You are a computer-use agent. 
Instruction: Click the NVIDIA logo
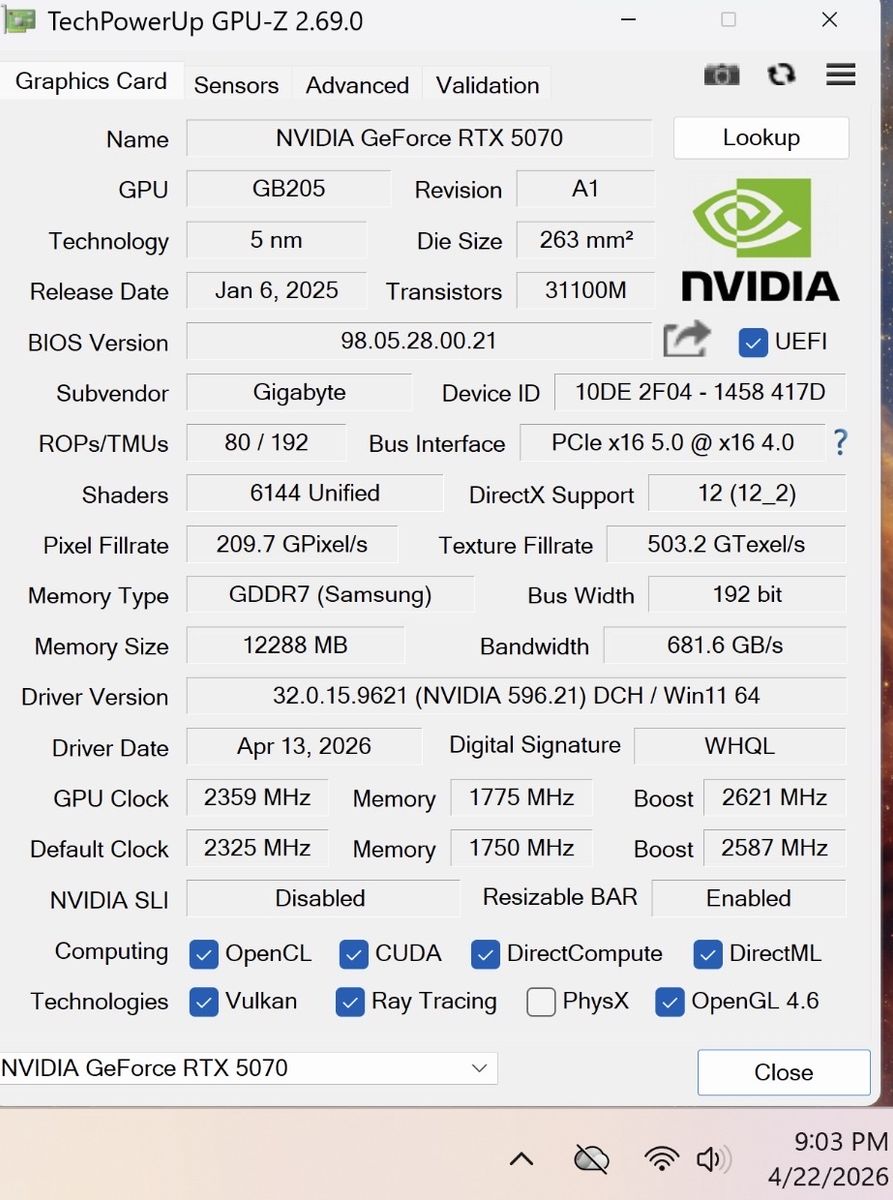760,240
